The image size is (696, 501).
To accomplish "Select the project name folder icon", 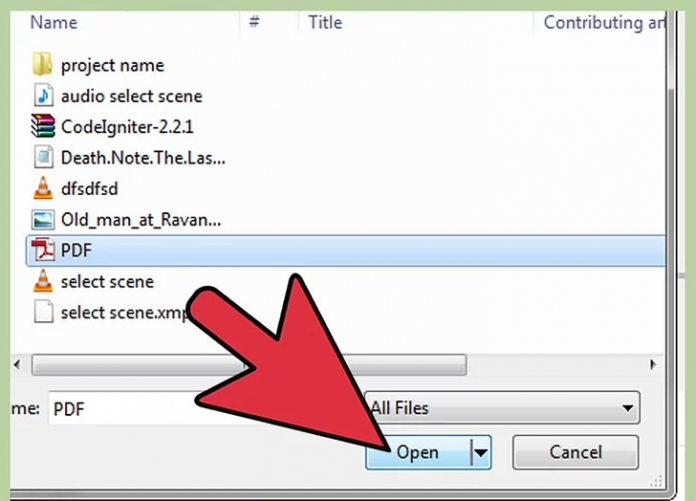I will click(43, 65).
